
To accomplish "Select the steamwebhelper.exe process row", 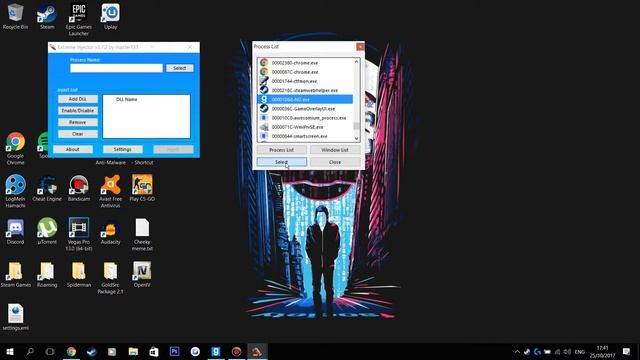I will pos(305,90).
